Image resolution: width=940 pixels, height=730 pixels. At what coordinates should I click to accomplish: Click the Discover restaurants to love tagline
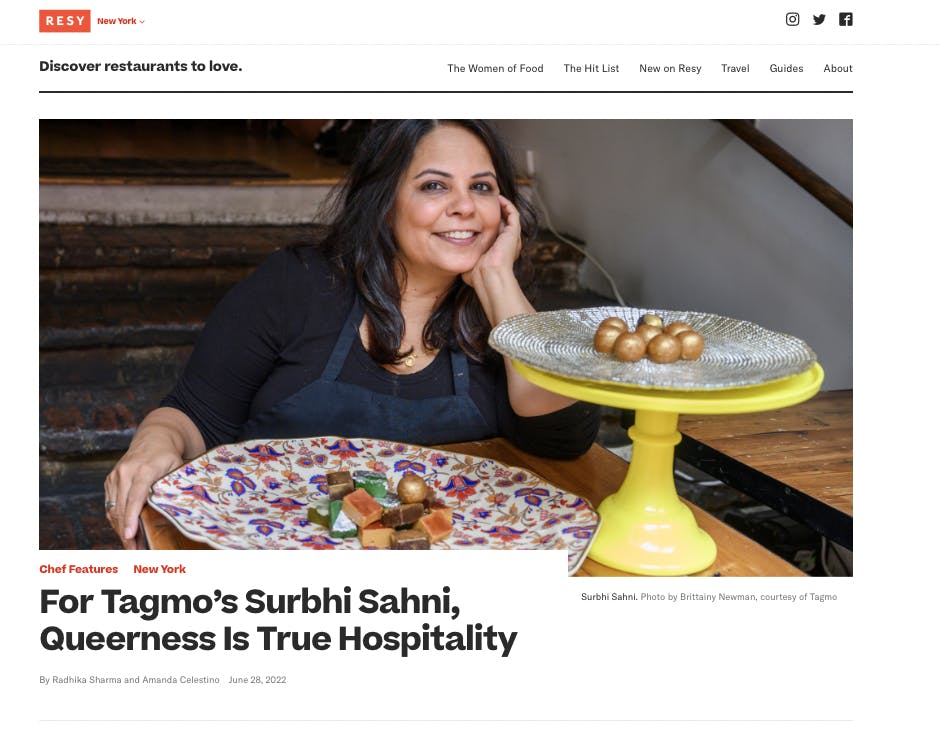140,66
